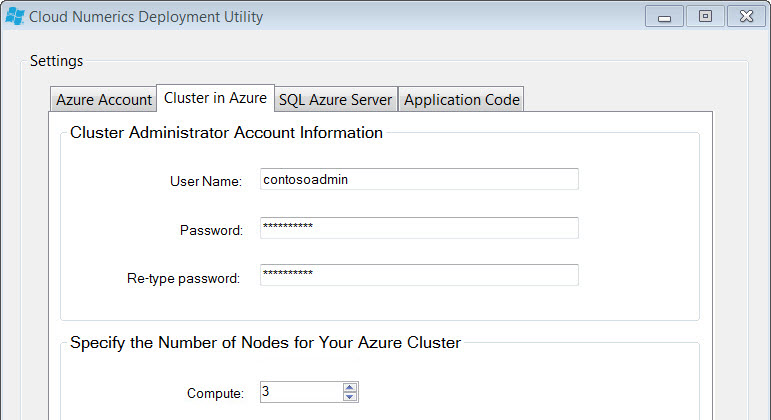Click the Cluster Administrator Account Information heading

(226, 132)
